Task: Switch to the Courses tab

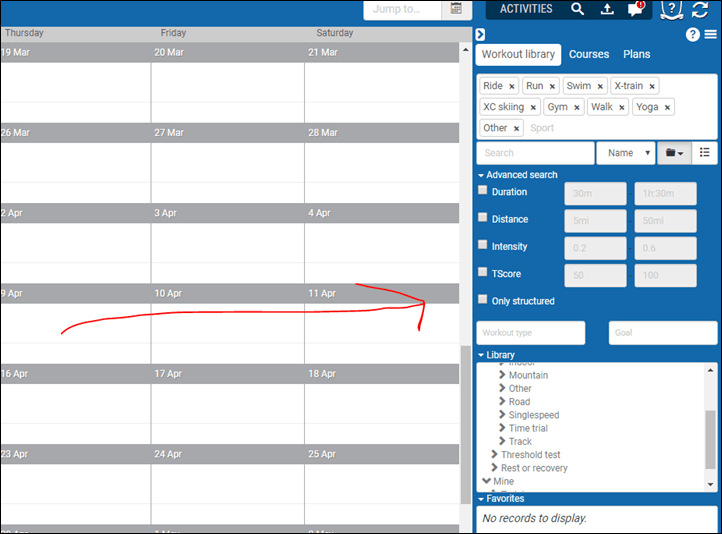Action: pos(589,54)
